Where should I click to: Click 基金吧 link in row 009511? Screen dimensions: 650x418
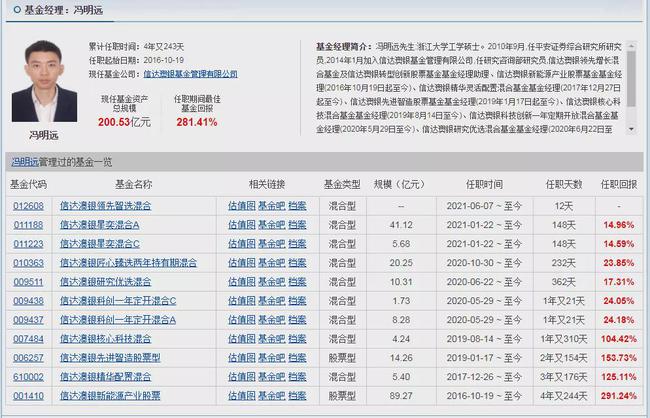[x=272, y=282]
